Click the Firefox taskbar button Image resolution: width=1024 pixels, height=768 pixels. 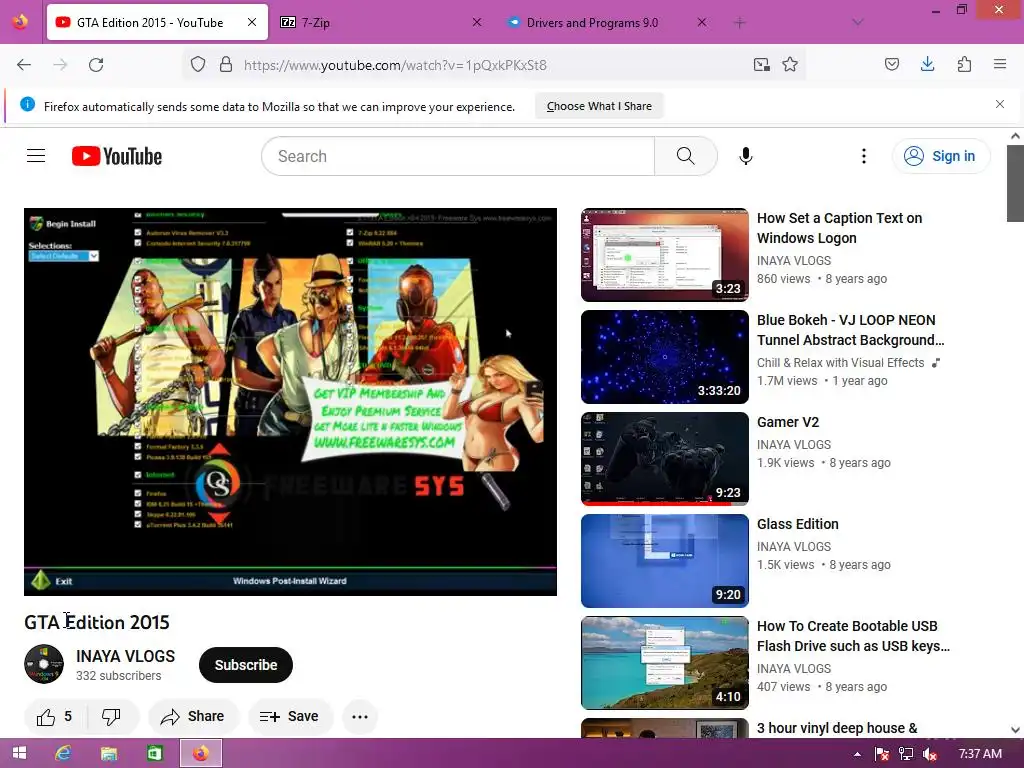click(x=200, y=754)
